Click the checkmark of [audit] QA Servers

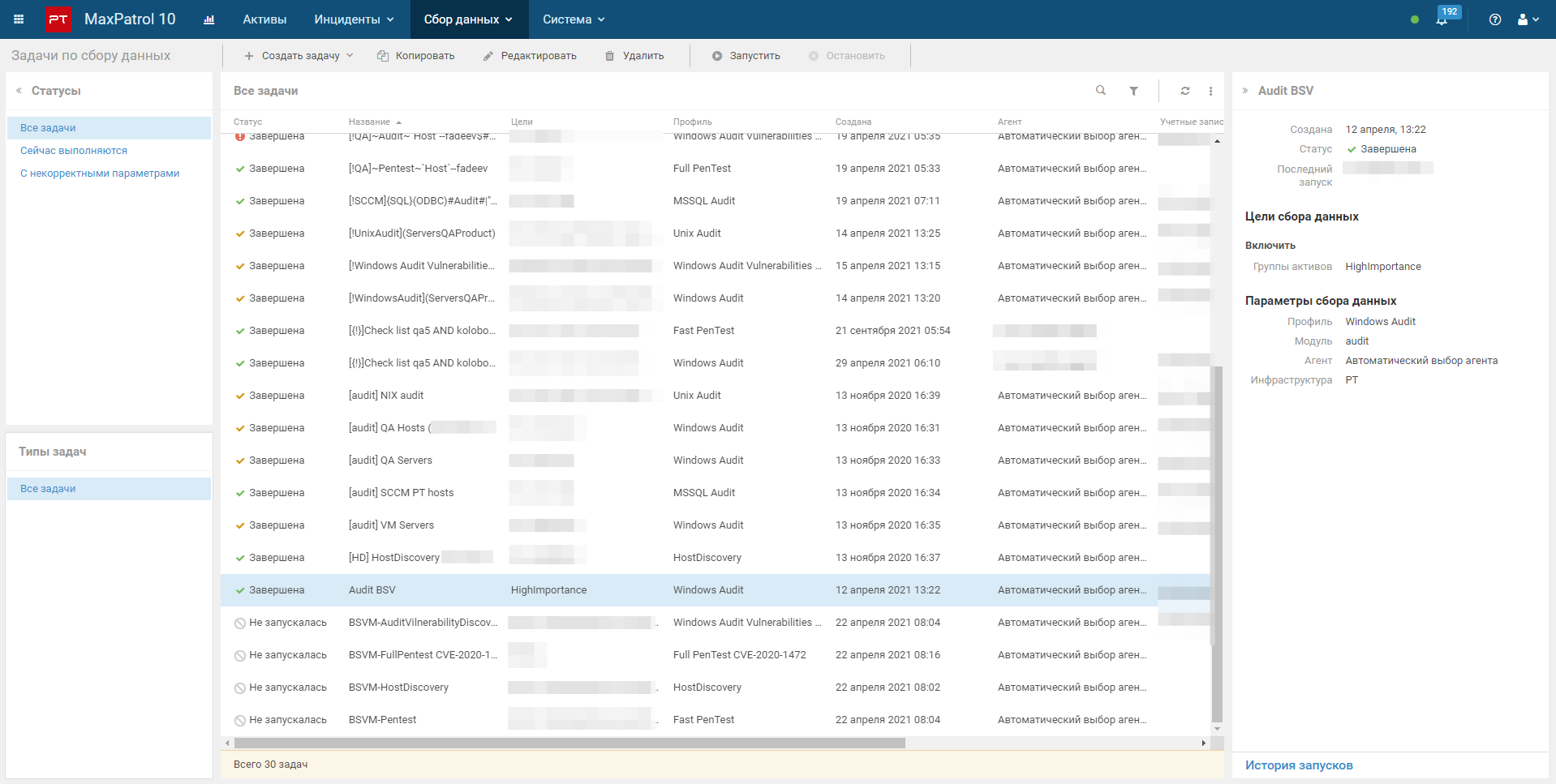click(x=240, y=461)
